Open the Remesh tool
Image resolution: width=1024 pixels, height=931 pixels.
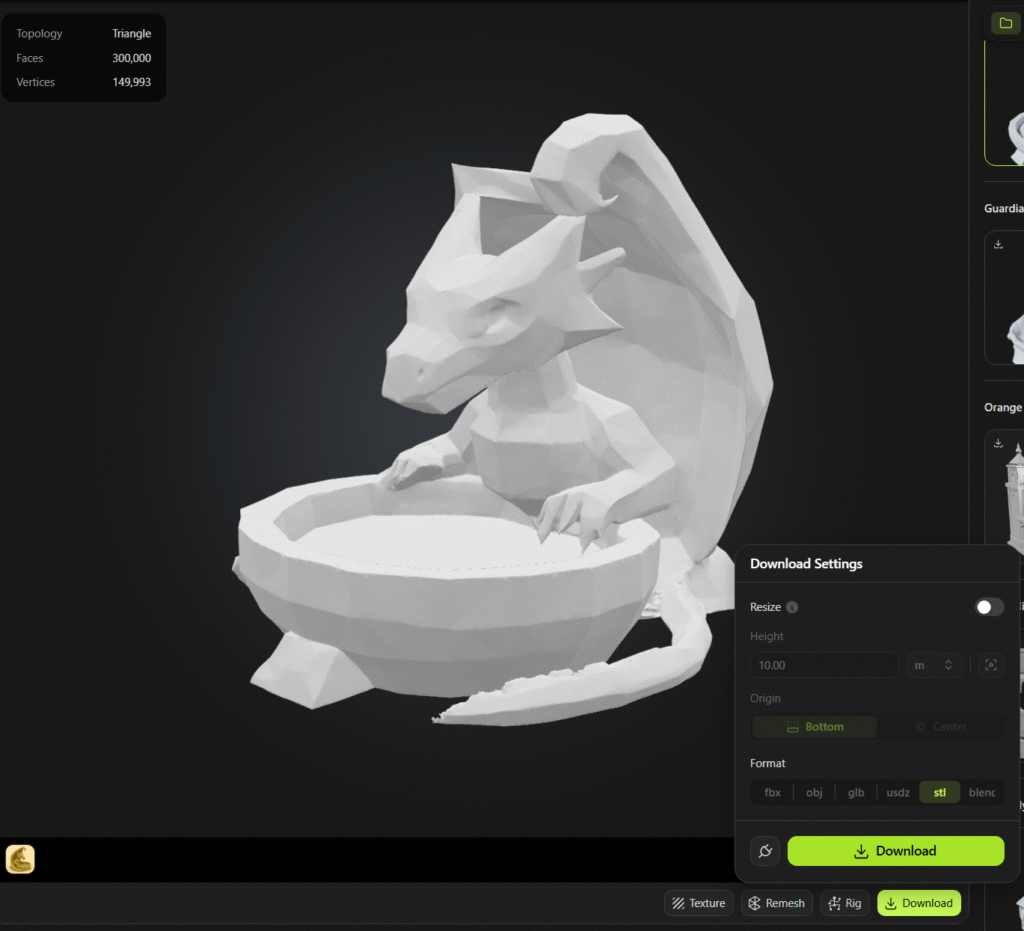777,903
